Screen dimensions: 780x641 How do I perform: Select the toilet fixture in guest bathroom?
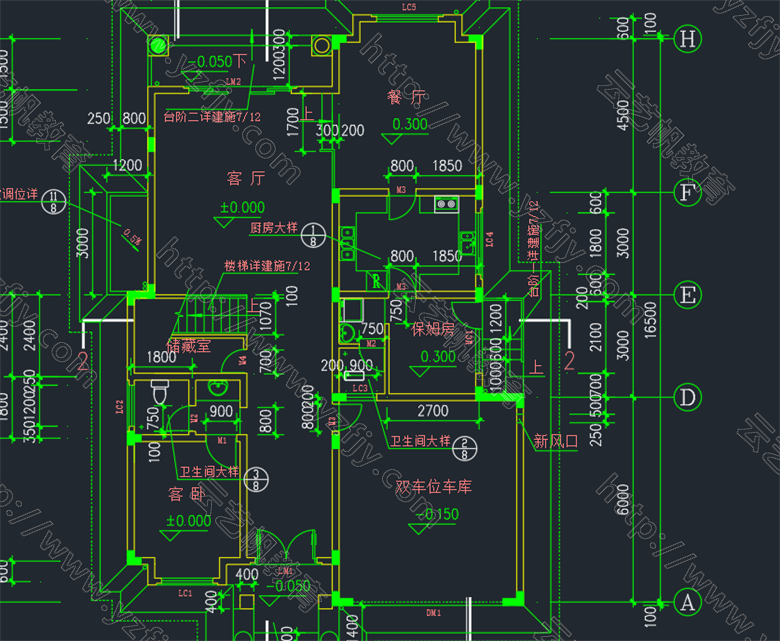point(160,392)
